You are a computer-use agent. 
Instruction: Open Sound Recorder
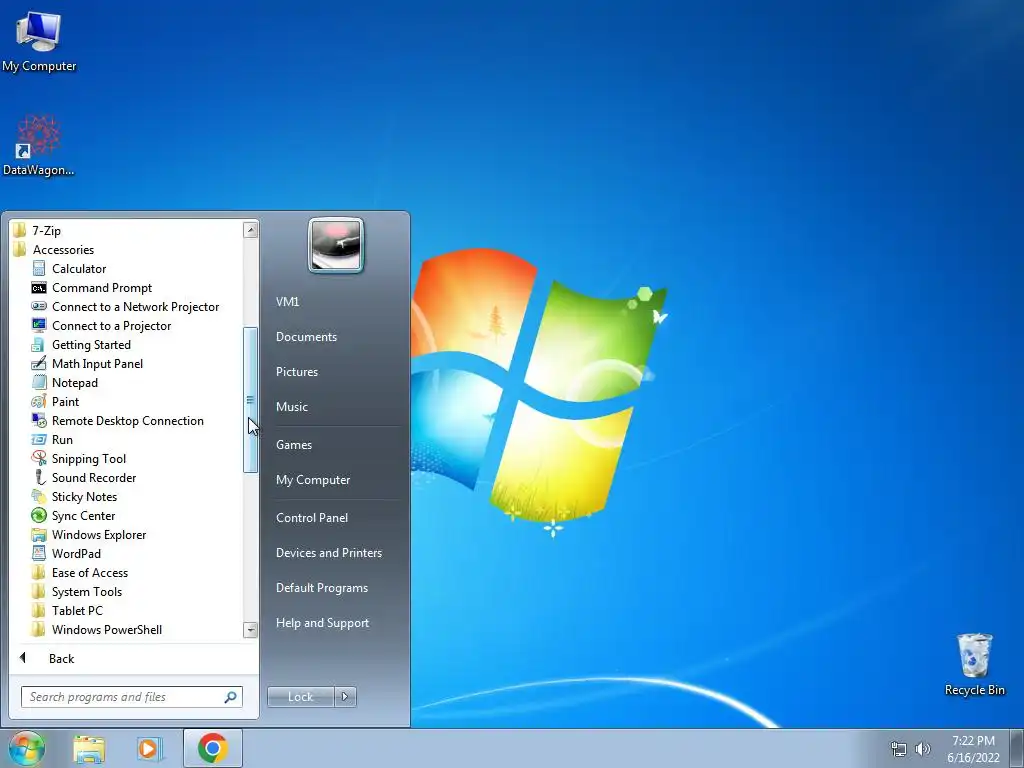94,477
